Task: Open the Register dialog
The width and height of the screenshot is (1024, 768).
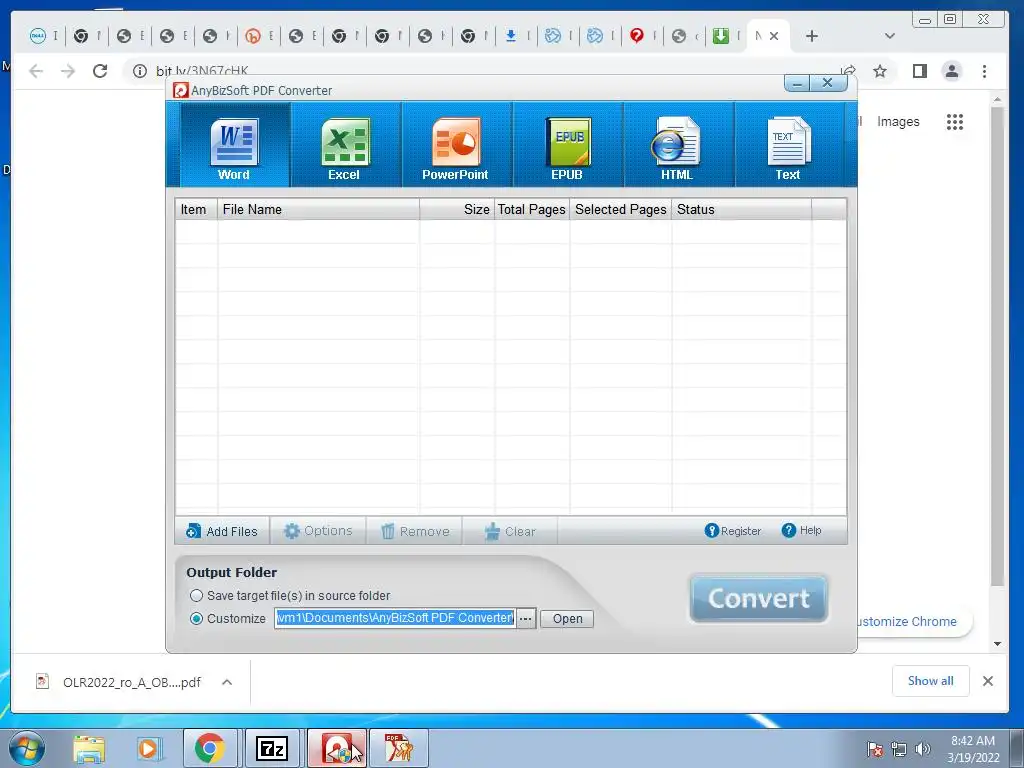Action: (x=733, y=531)
